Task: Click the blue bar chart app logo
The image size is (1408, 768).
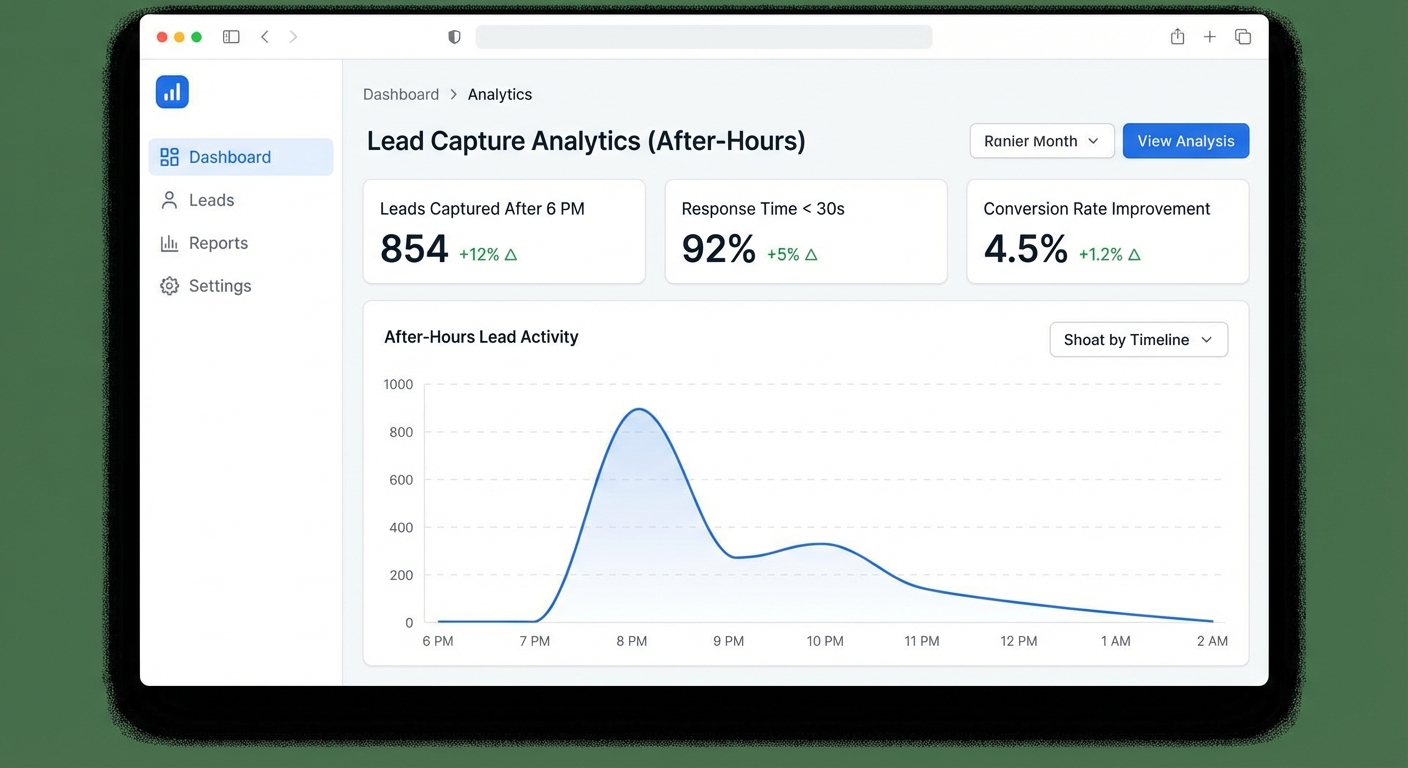Action: (172, 91)
